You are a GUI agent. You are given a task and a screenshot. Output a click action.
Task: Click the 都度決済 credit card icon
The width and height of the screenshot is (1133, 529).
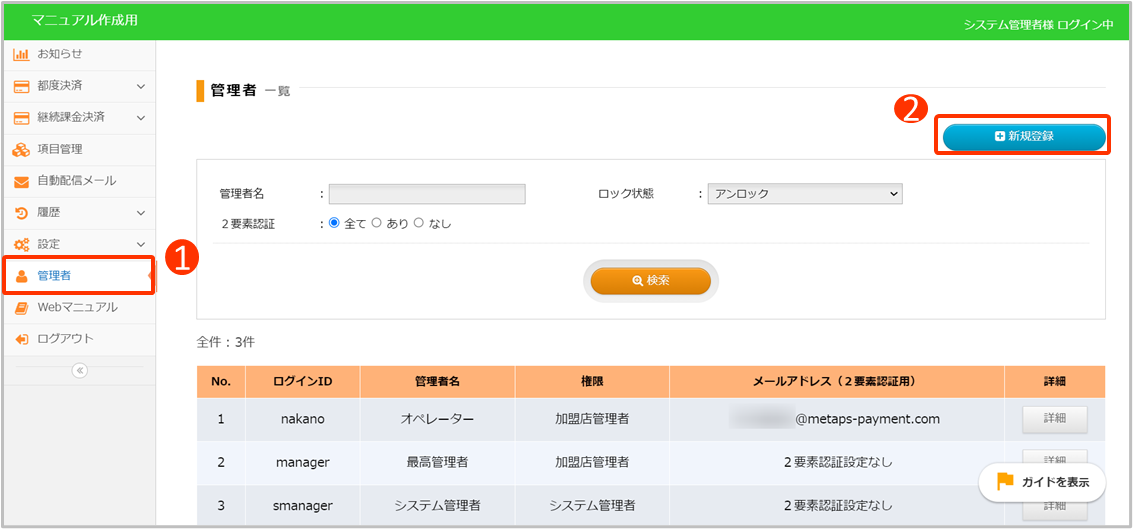(x=21, y=86)
